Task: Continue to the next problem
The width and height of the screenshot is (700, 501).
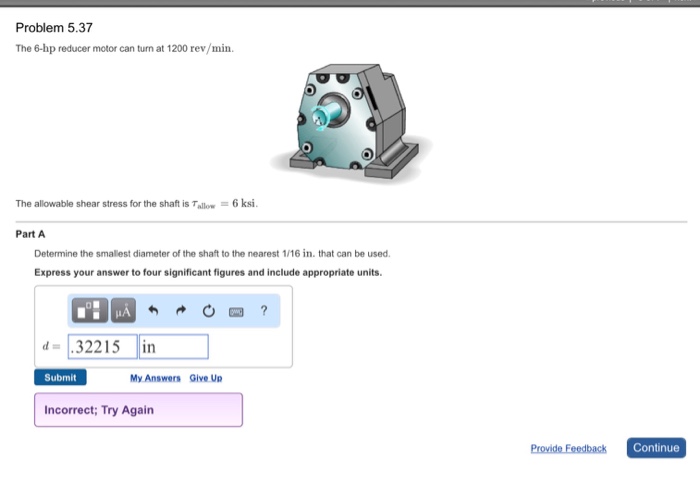Action: tap(656, 448)
